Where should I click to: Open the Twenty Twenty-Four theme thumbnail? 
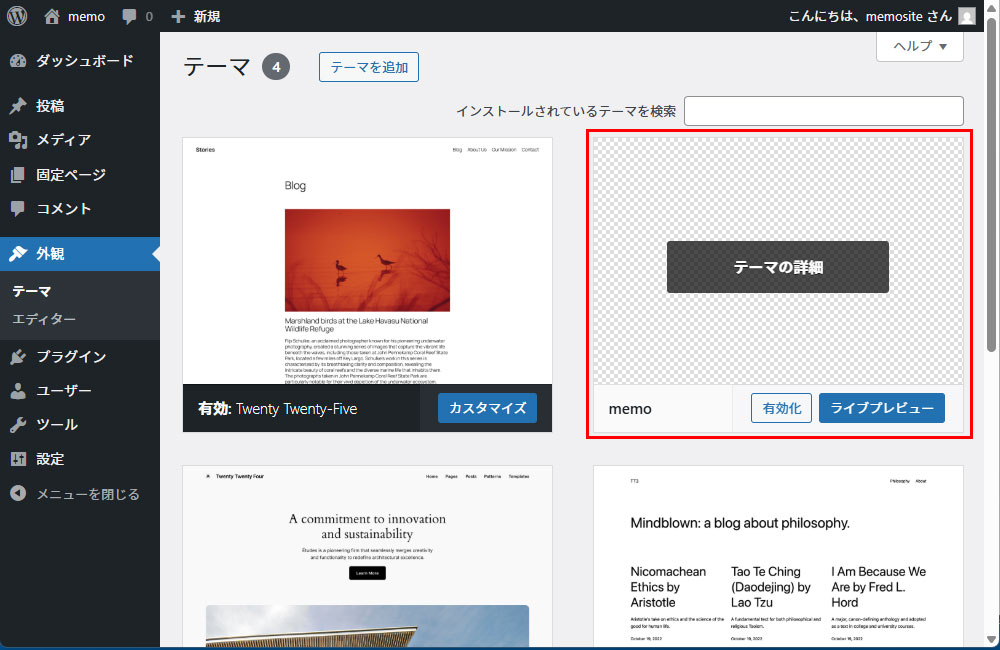pos(367,555)
